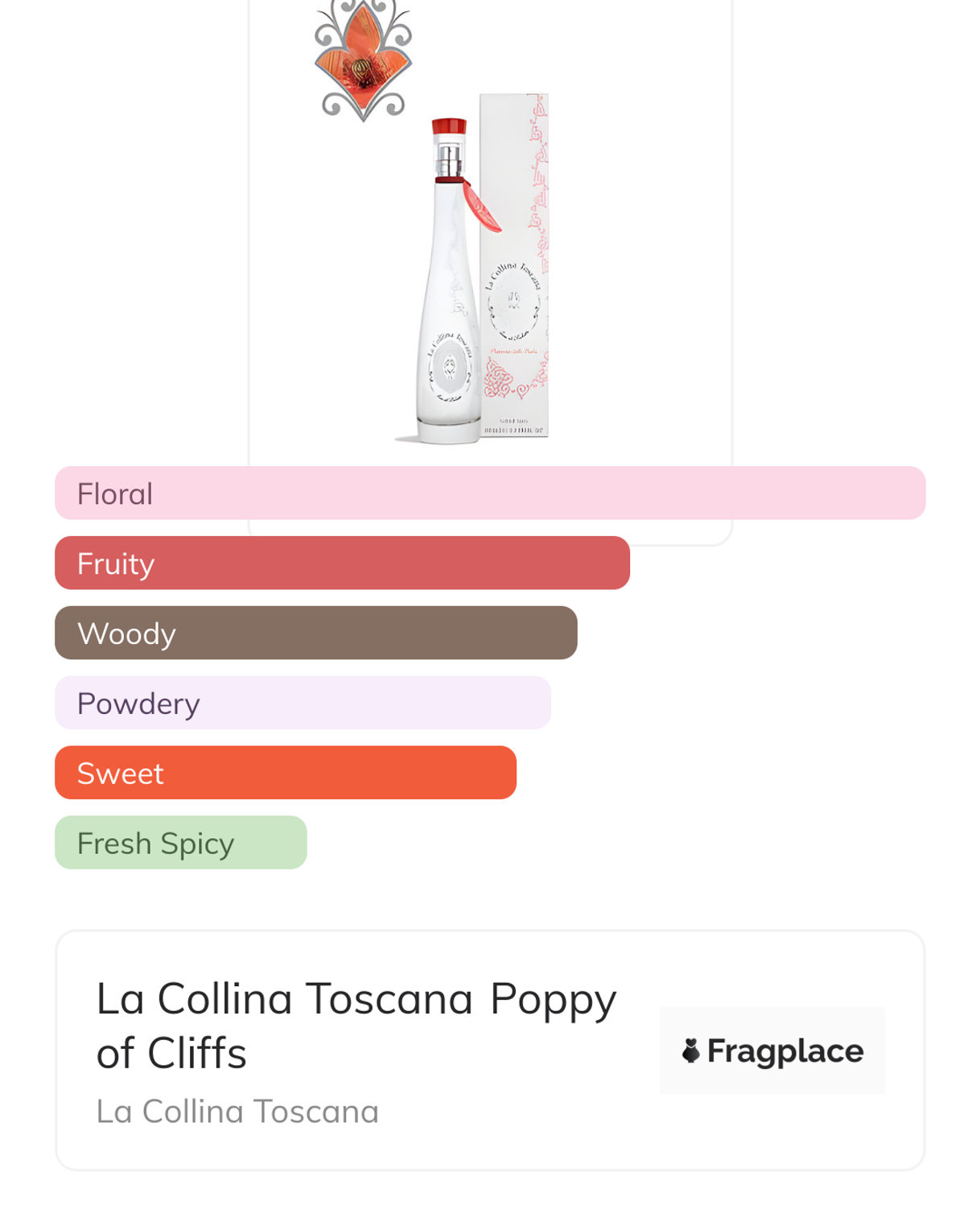Viewport: 980px width, 1226px height.
Task: Click the Fragplace wordmark text
Action: [784, 1051]
